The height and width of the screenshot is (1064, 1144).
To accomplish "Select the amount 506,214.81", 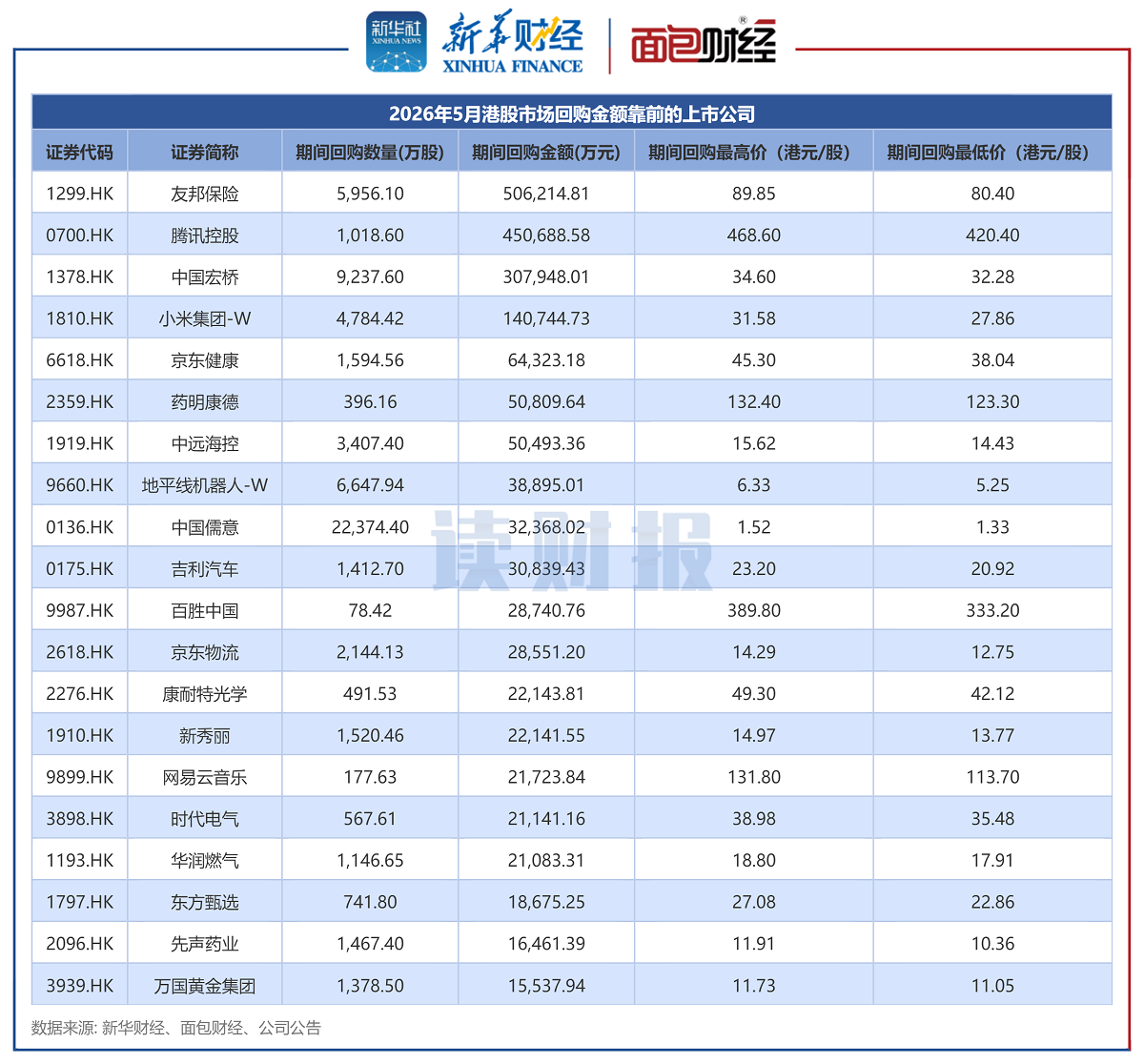I will (546, 194).
